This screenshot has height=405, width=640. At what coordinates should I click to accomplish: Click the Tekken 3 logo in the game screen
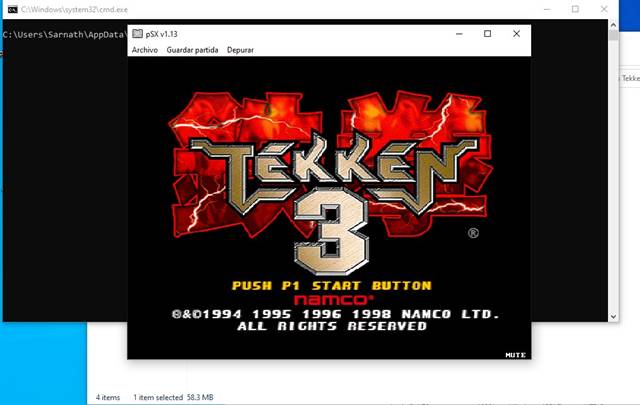click(331, 183)
